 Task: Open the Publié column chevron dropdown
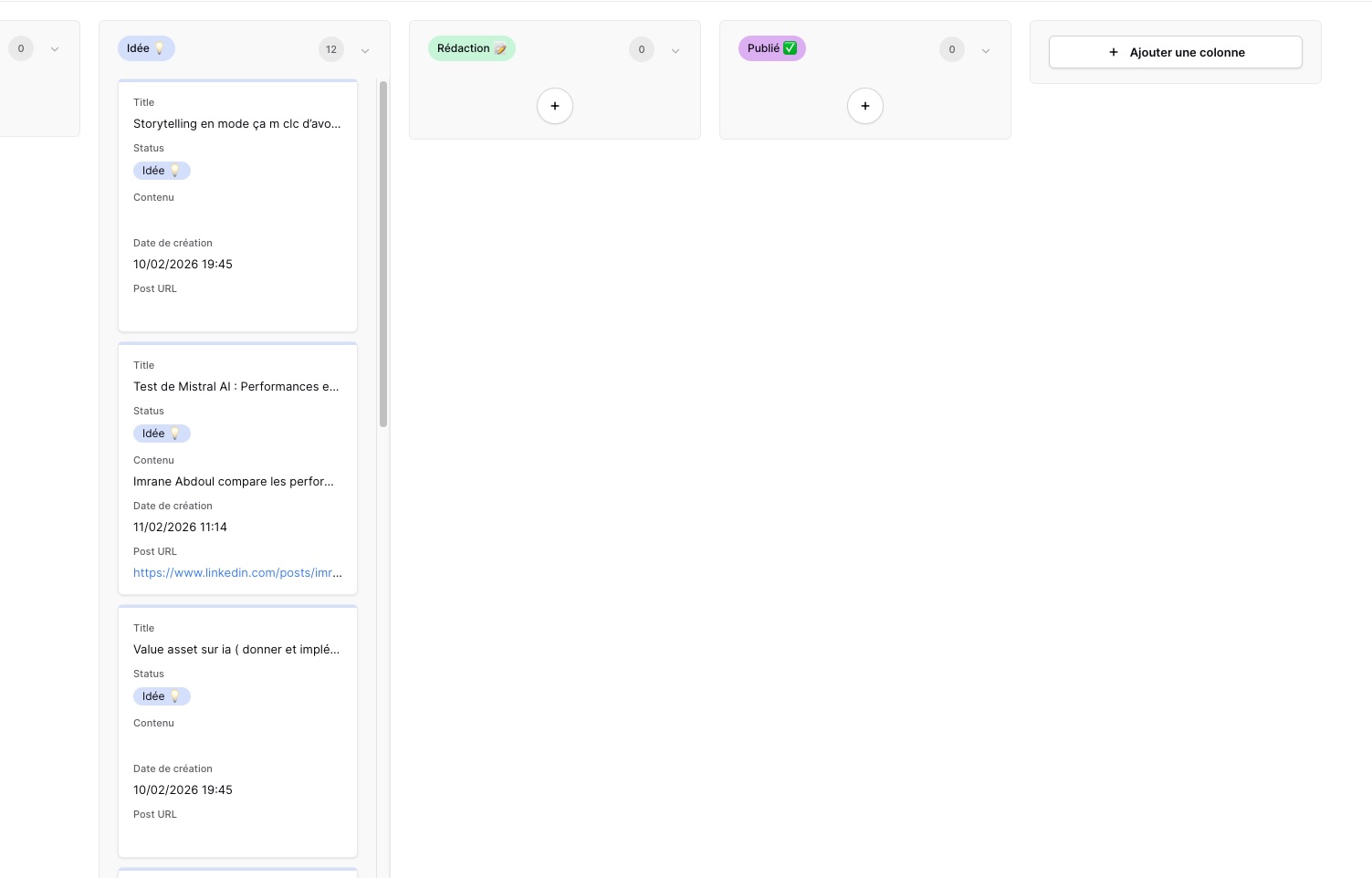tap(986, 50)
